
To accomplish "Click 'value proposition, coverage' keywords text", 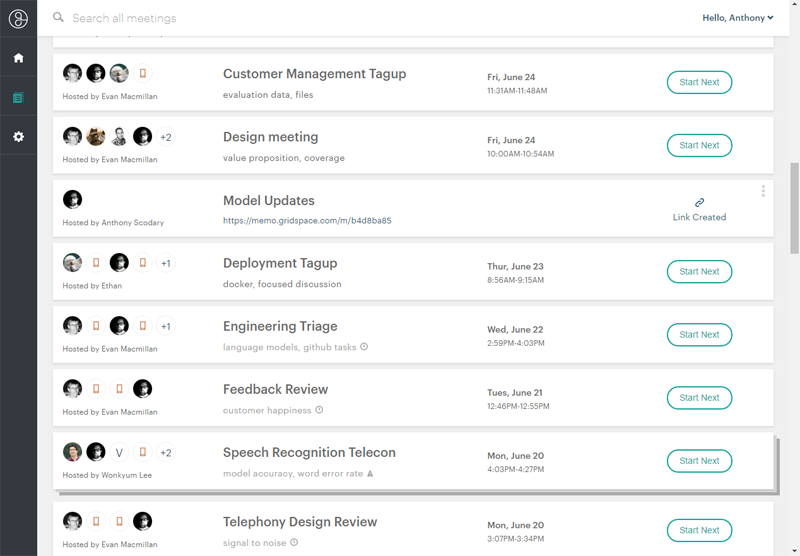I will point(284,158).
